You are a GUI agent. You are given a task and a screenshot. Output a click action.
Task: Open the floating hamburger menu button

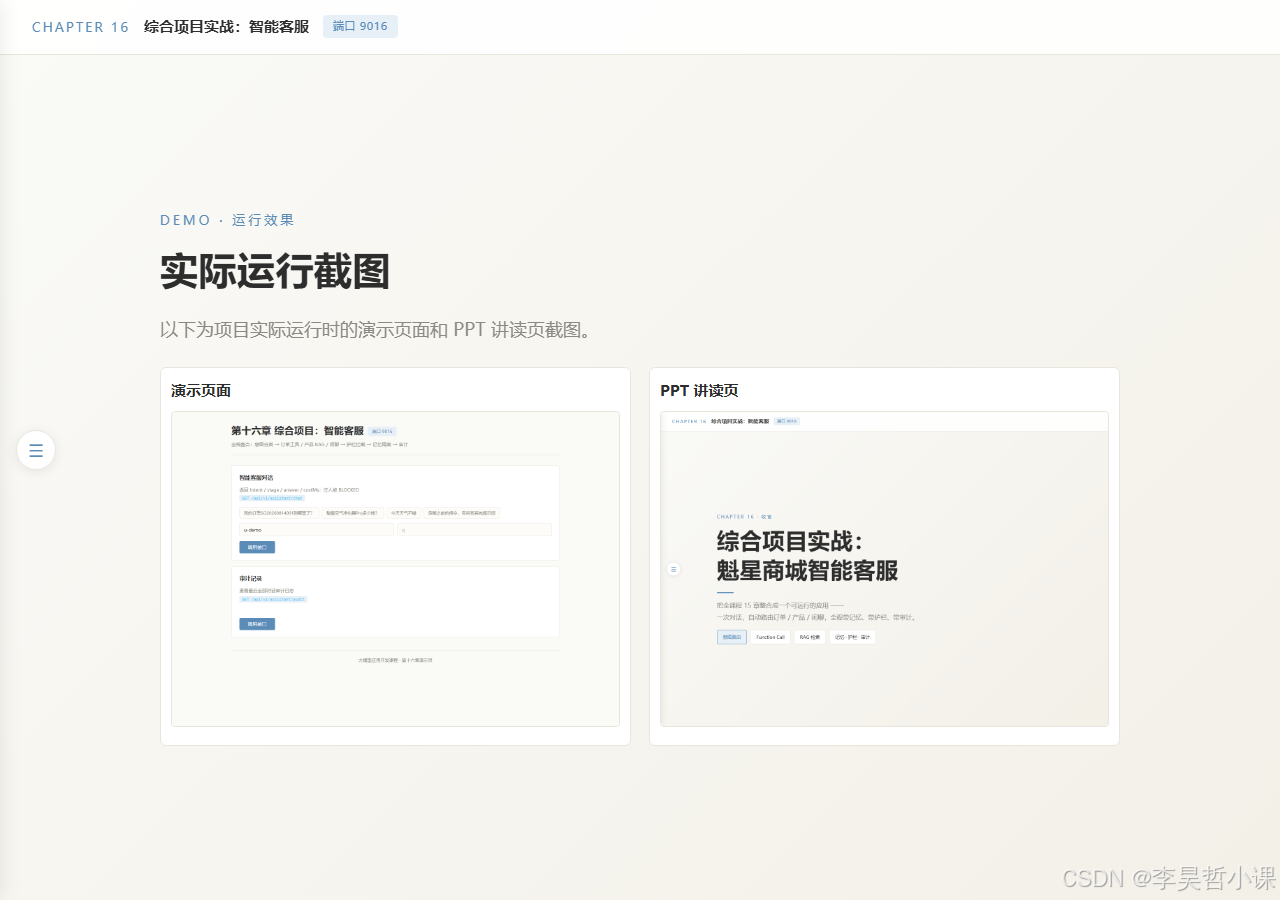click(x=36, y=450)
